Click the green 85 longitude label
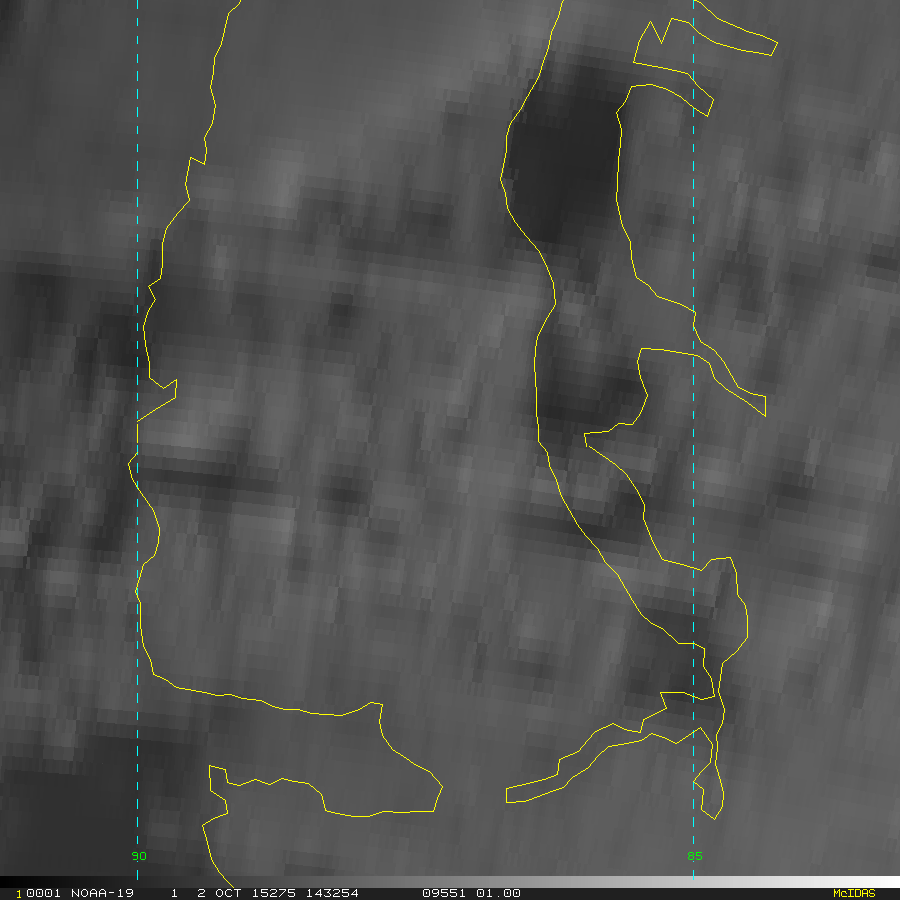Viewport: 900px width, 900px height. tap(694, 856)
